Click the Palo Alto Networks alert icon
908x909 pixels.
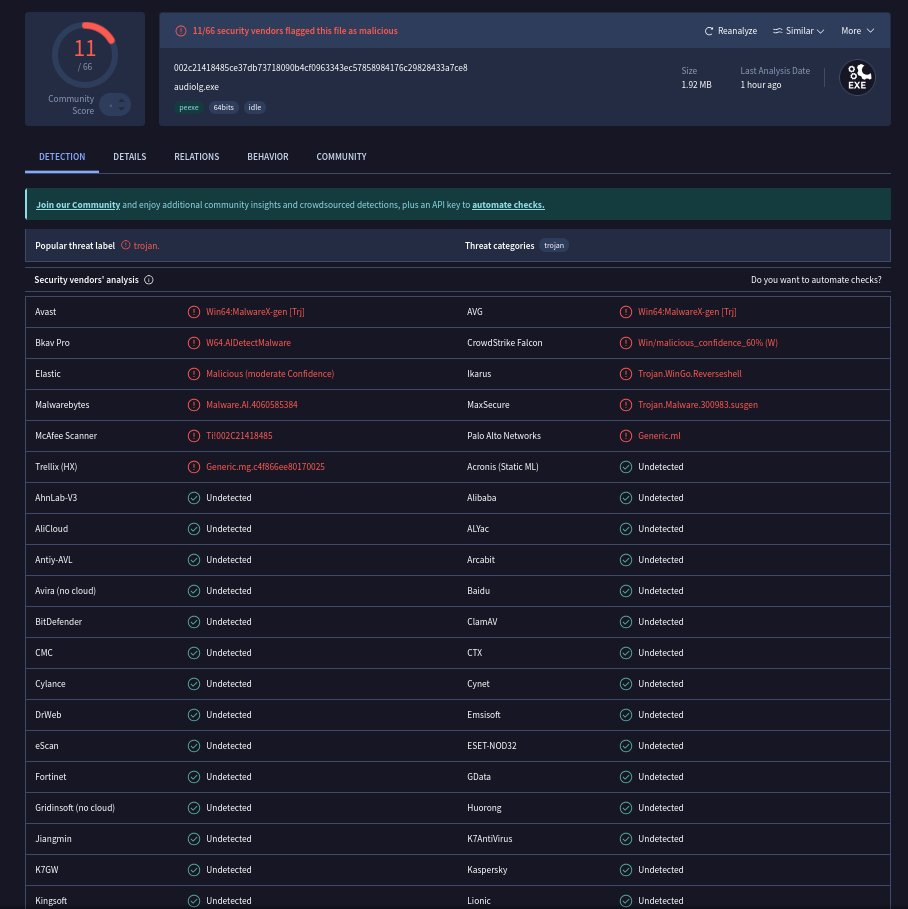pos(626,436)
